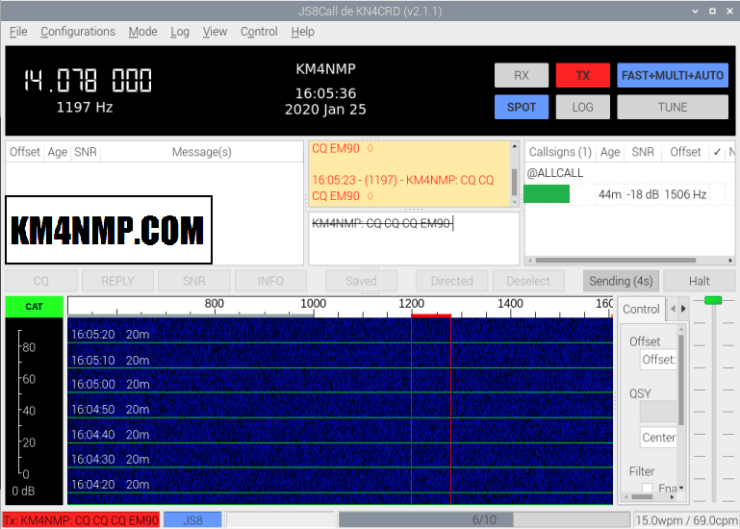Open the Center field in QSY section

coord(658,437)
